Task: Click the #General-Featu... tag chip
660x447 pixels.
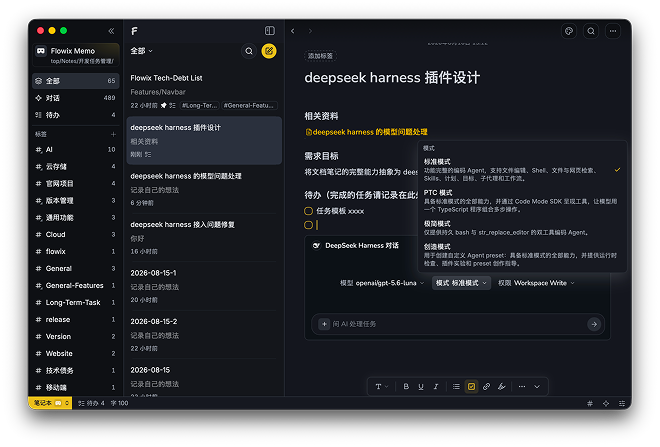Action: (250, 106)
